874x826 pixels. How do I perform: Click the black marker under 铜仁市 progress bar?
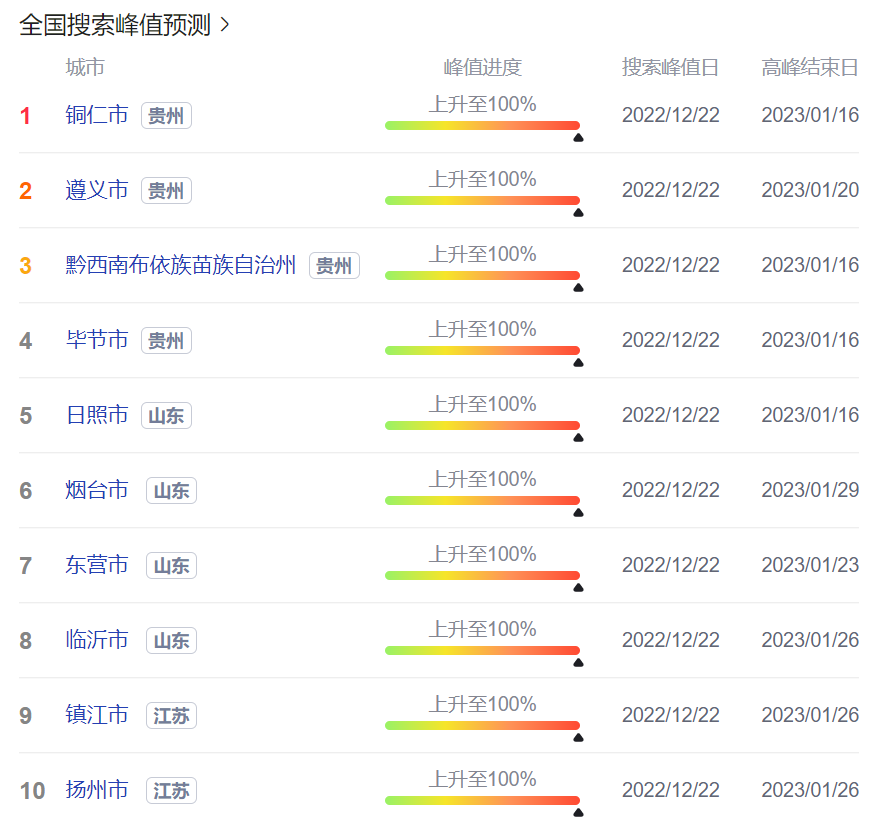tap(579, 138)
